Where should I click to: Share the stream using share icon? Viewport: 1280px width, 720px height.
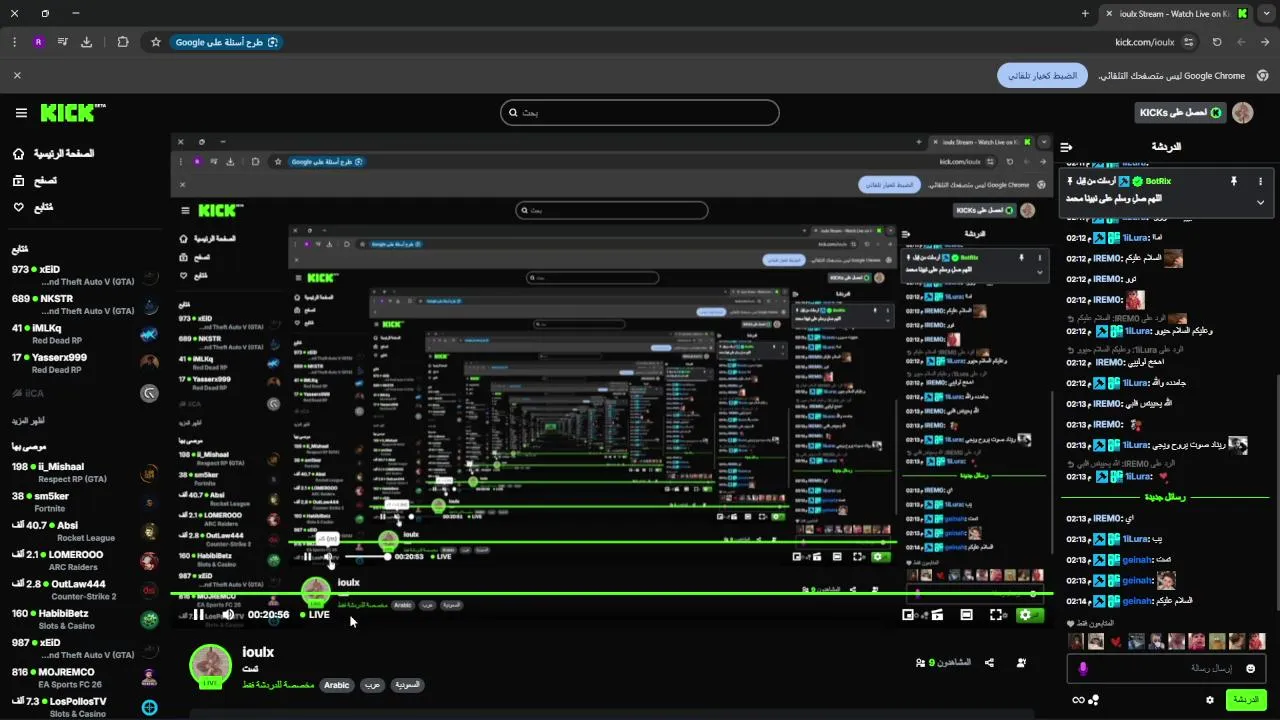[x=989, y=663]
